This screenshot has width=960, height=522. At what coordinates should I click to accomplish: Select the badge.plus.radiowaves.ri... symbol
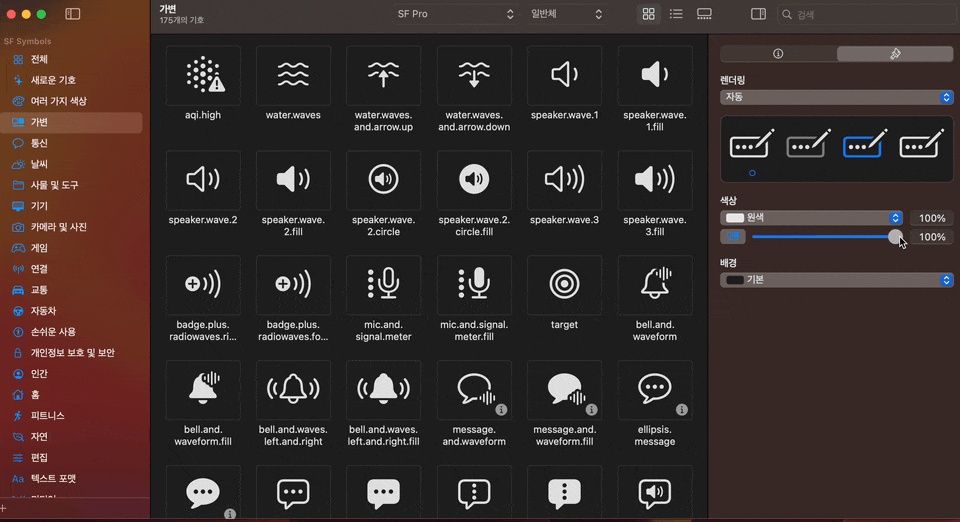click(x=203, y=285)
